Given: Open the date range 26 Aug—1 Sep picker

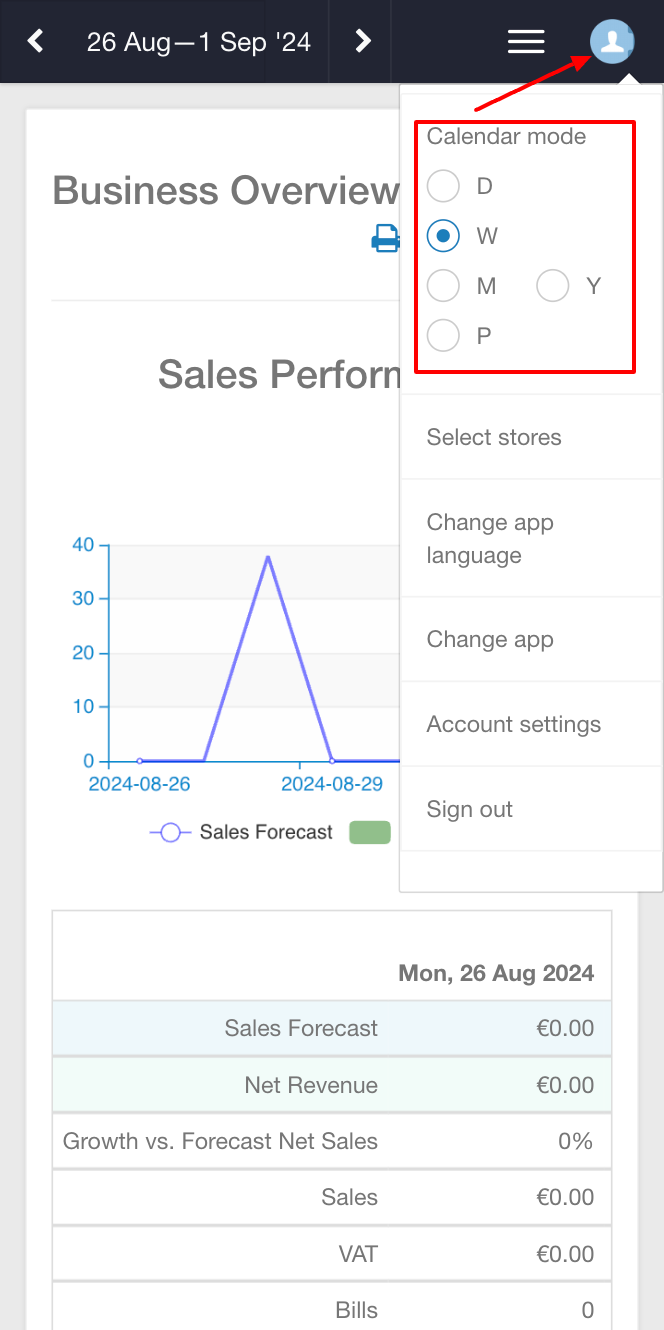Looking at the screenshot, I should [198, 41].
